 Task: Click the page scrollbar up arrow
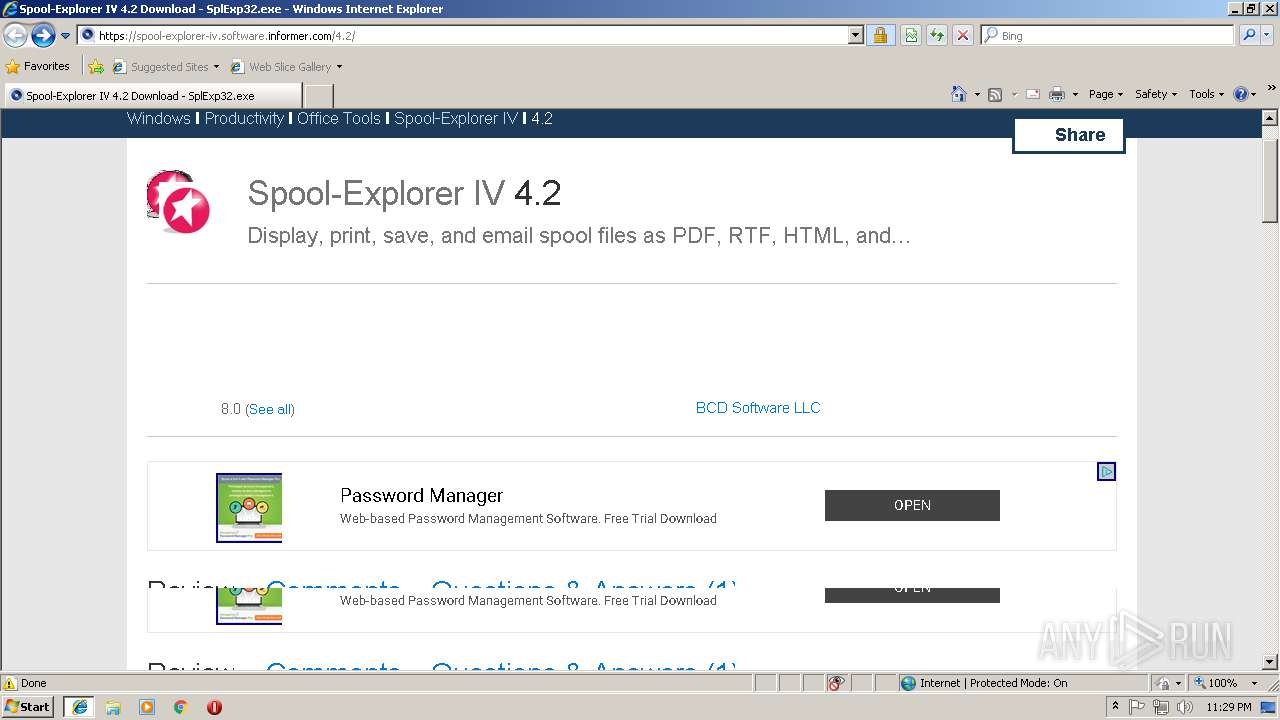coord(1271,117)
